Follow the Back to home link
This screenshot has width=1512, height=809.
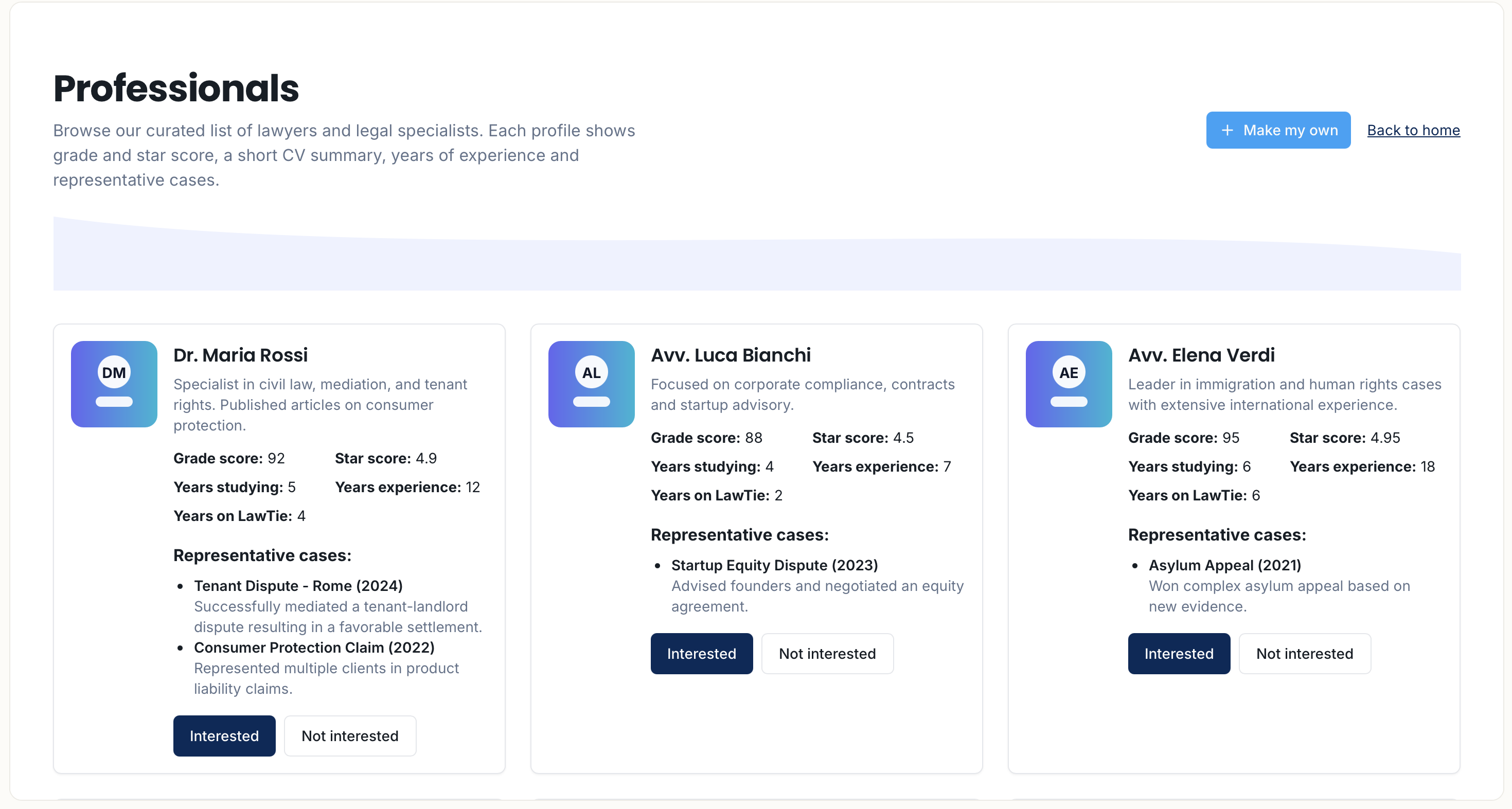point(1413,130)
